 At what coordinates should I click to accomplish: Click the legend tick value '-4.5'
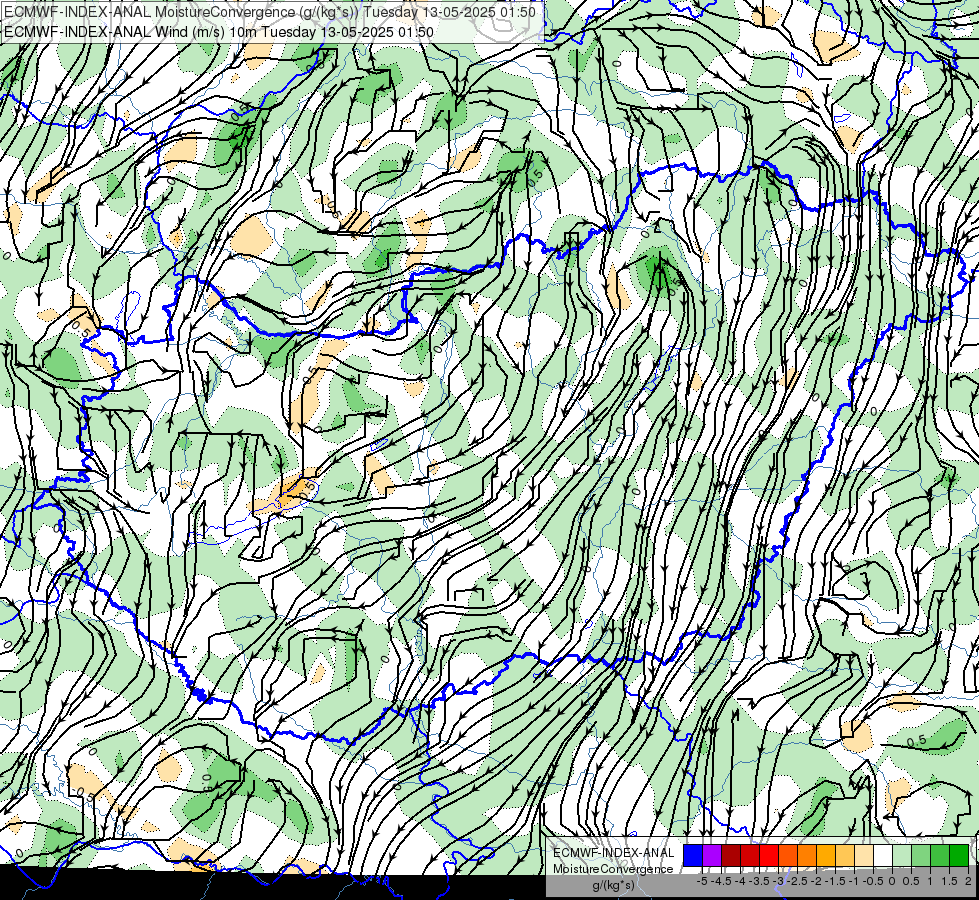tap(721, 881)
